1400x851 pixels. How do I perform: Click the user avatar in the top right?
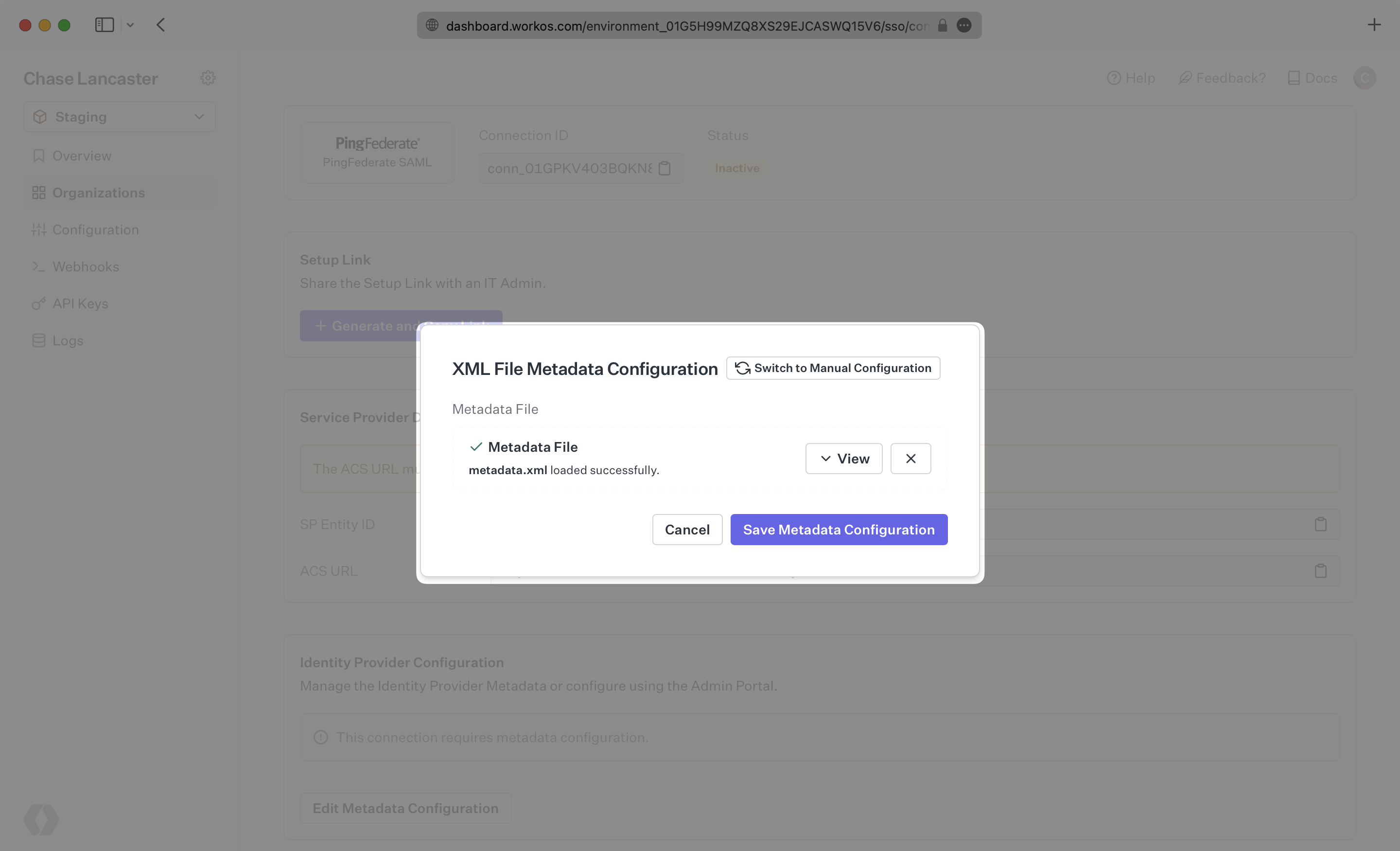[1365, 78]
